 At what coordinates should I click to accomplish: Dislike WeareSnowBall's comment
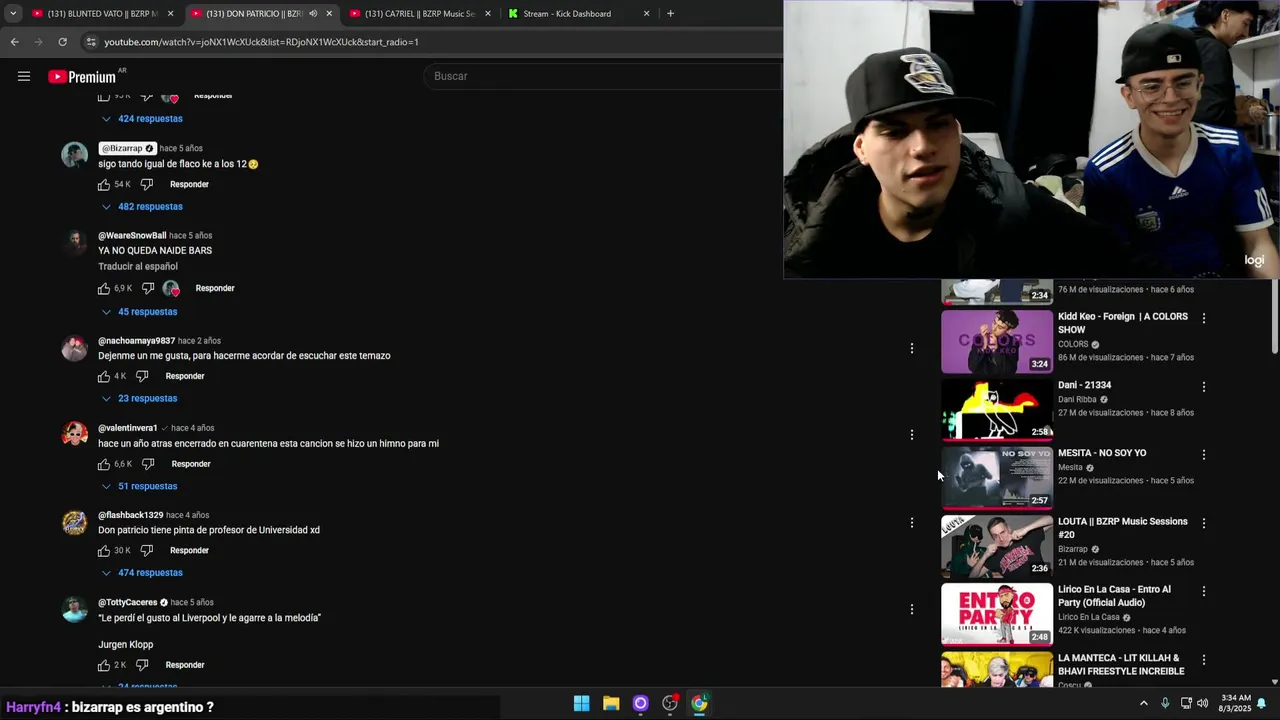[147, 289]
